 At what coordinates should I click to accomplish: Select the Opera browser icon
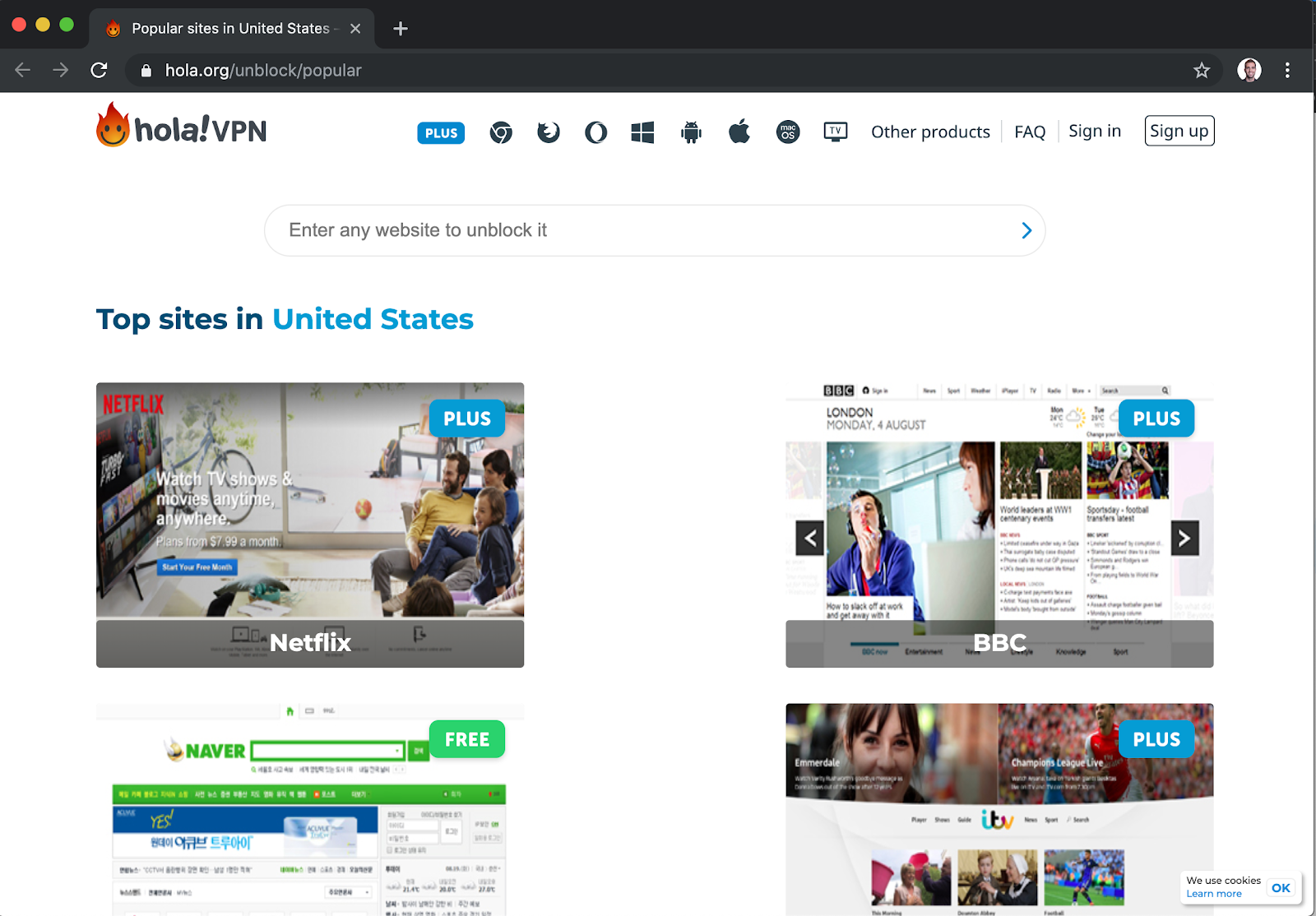pyautogui.click(x=596, y=132)
